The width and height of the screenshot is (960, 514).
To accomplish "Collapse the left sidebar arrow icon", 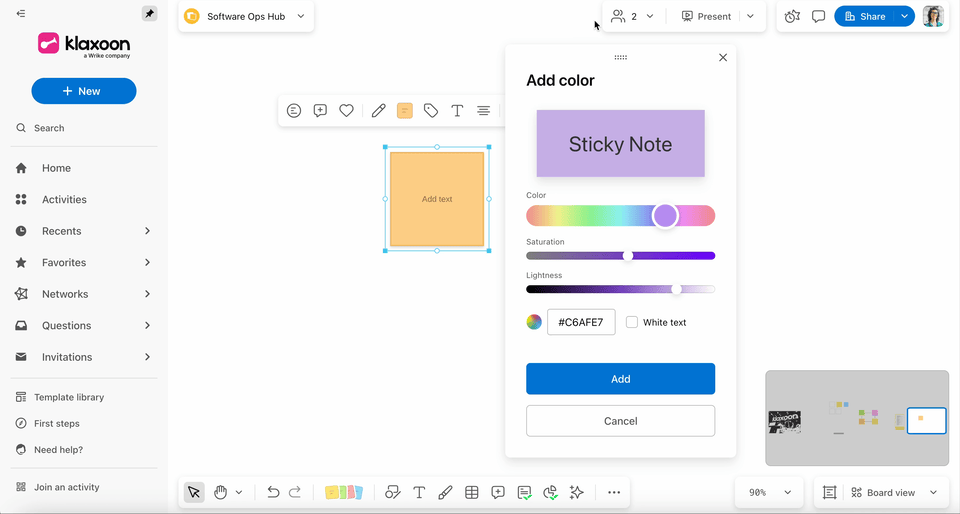I will point(21,13).
